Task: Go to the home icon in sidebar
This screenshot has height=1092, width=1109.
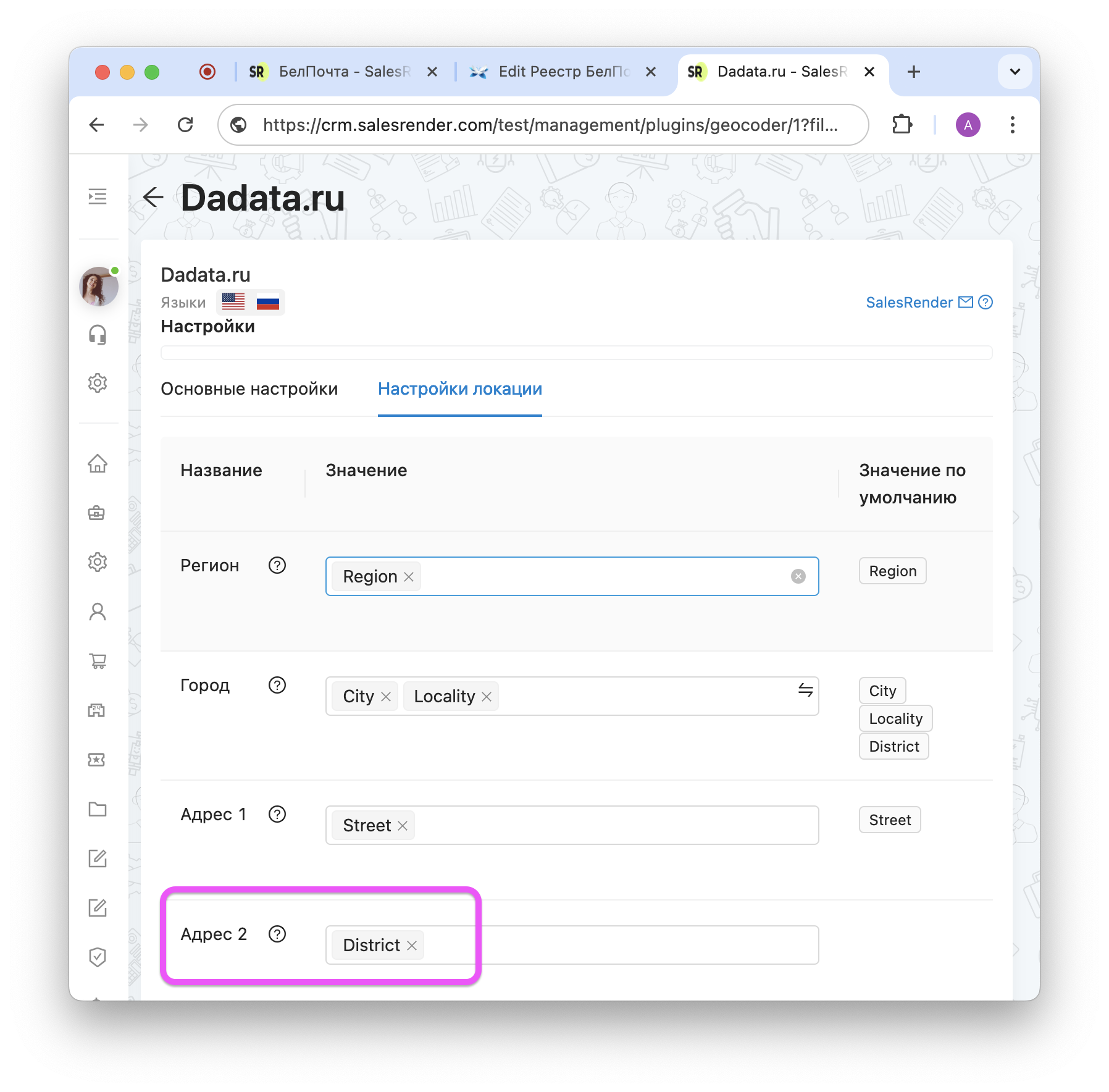Action: (x=98, y=463)
